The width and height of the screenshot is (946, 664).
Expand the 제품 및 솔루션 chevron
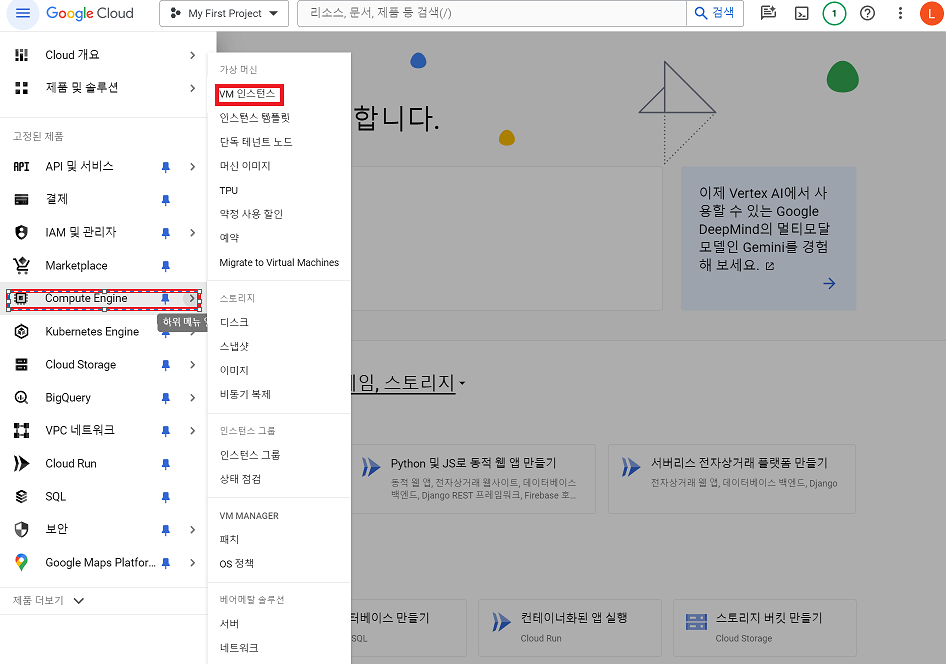click(192, 88)
